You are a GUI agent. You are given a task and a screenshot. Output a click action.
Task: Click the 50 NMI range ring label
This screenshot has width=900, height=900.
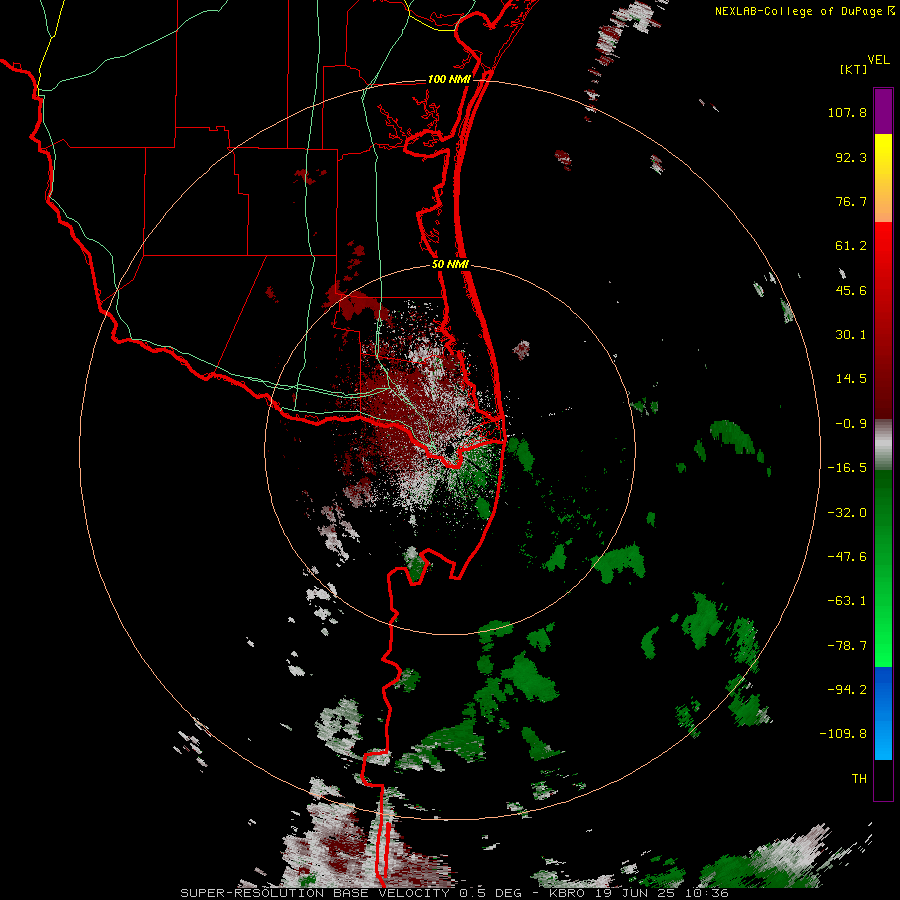[x=450, y=265]
